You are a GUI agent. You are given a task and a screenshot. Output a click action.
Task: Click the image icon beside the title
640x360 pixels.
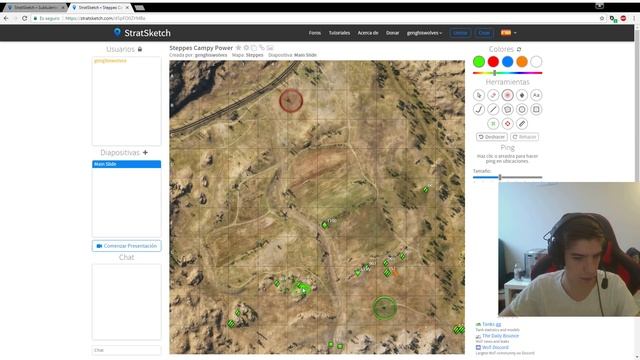[270, 48]
